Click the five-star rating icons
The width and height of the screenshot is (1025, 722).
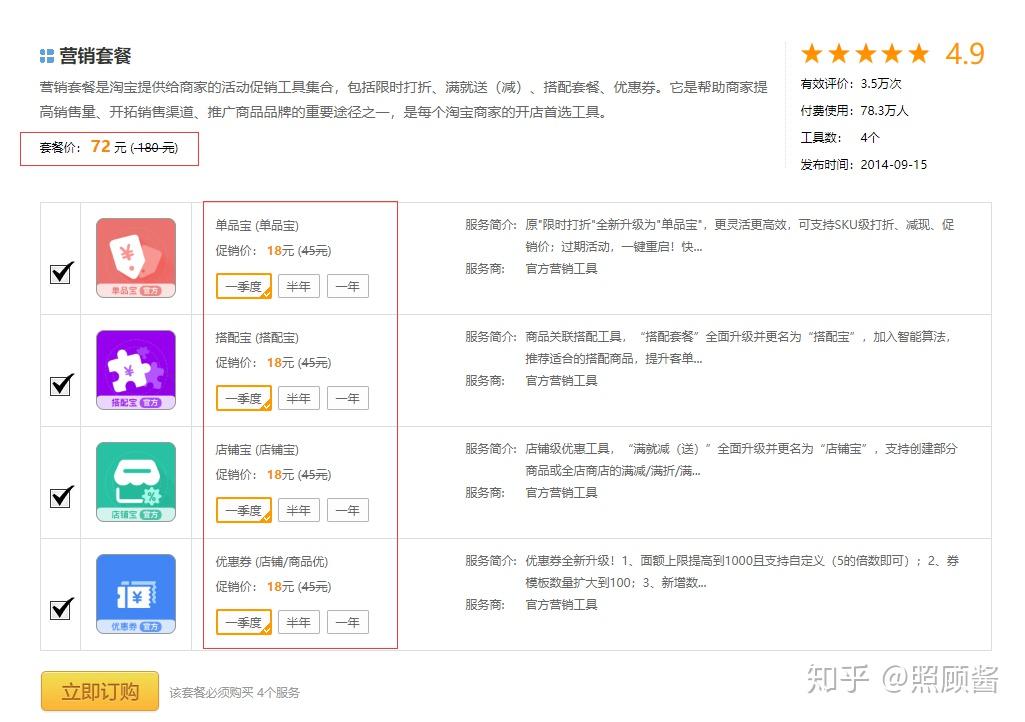865,54
